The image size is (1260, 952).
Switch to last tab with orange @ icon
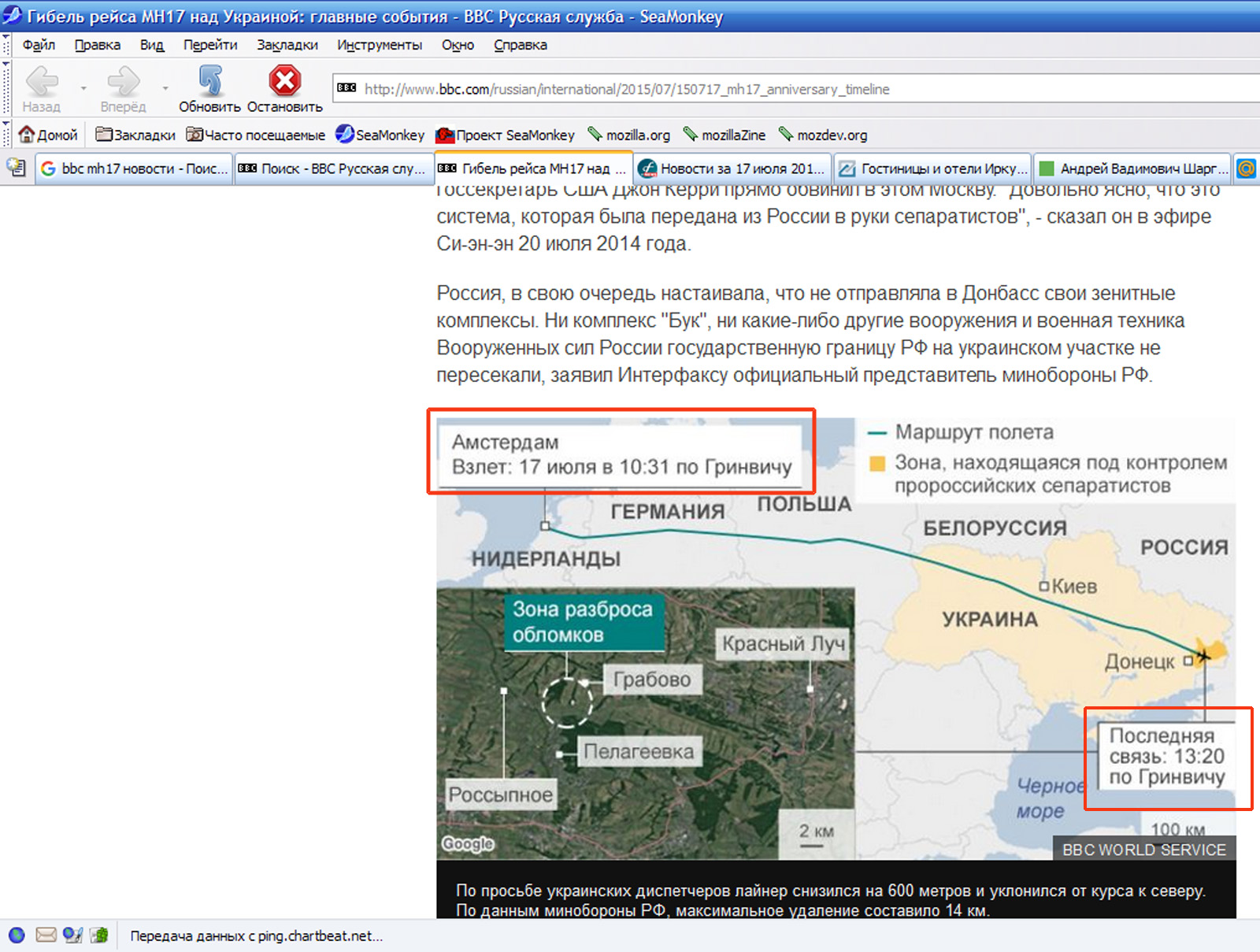1246,169
